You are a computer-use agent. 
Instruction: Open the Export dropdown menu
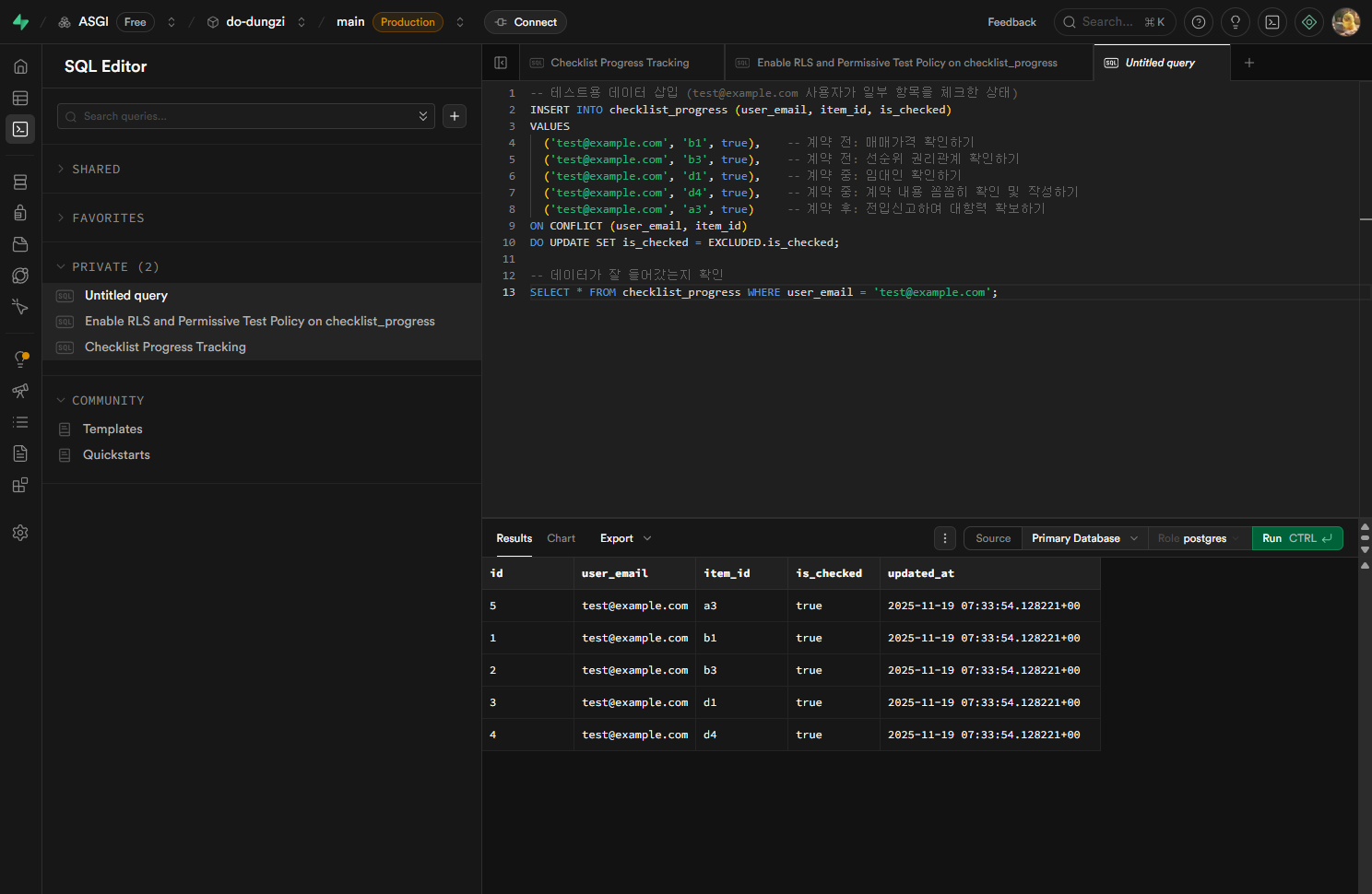pyautogui.click(x=624, y=538)
